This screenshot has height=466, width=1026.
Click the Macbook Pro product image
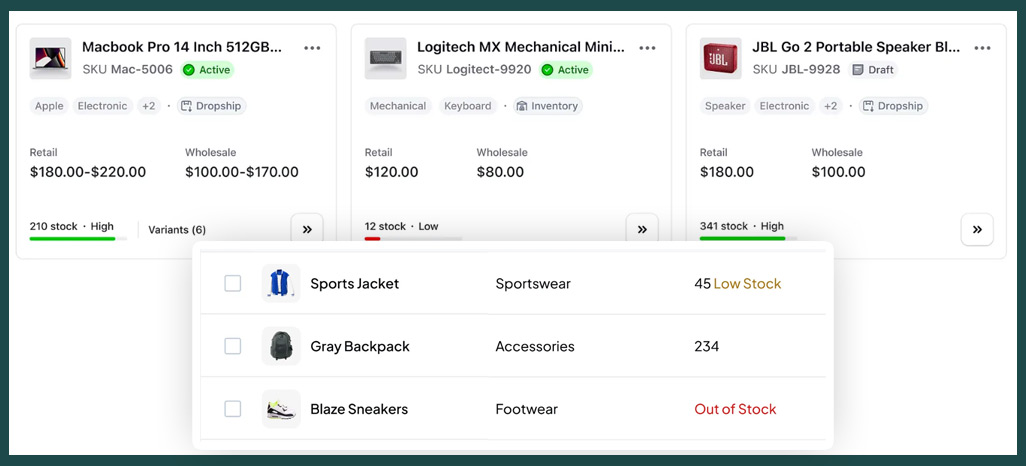tap(50, 58)
